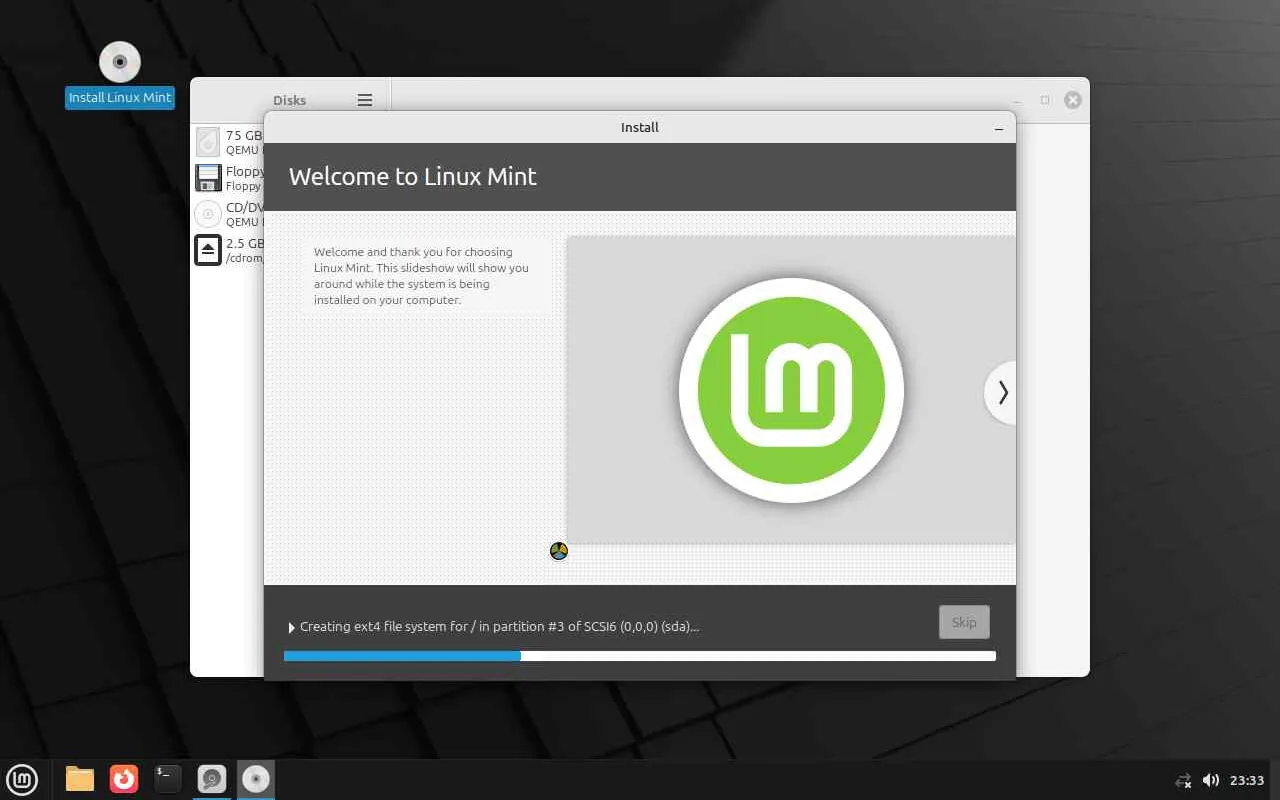Open the volume control tray icon
This screenshot has width=1280, height=800.
coord(1211,780)
